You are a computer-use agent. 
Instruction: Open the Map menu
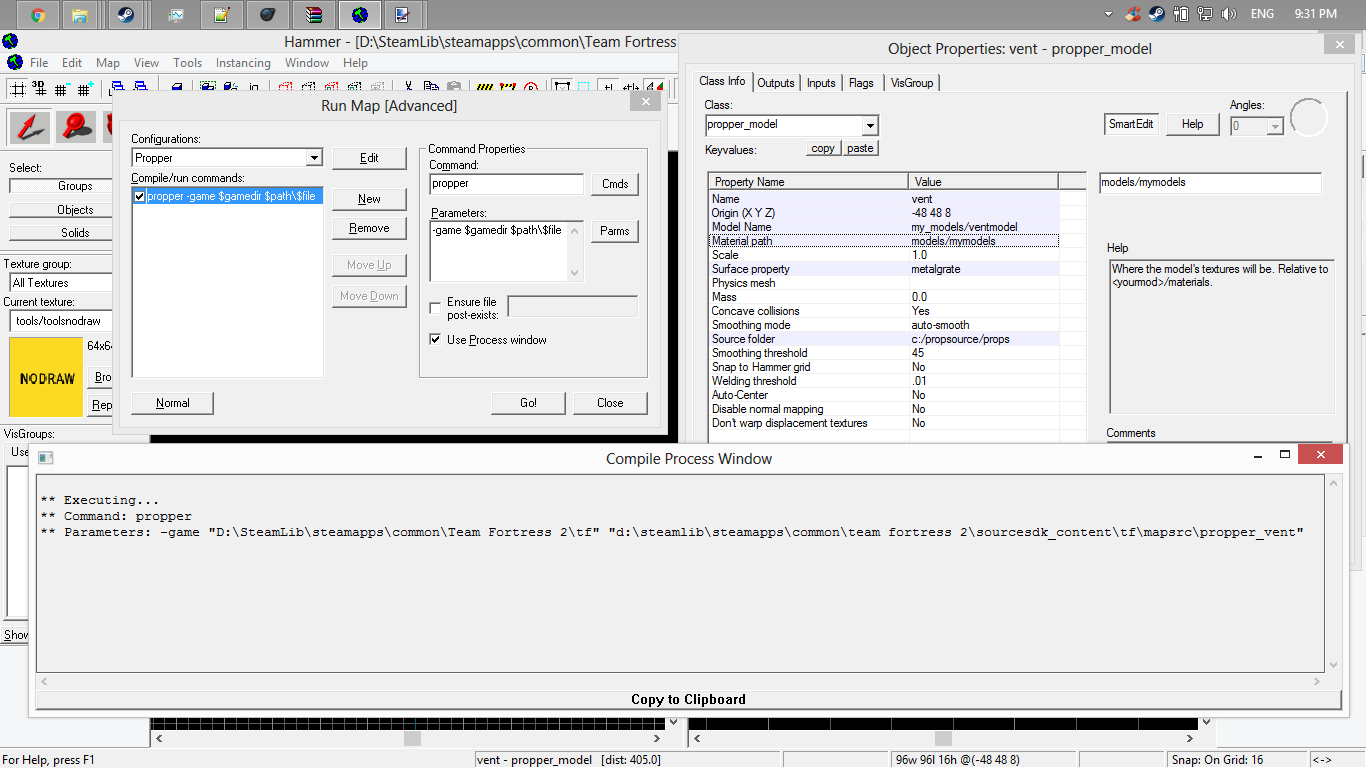pos(108,62)
